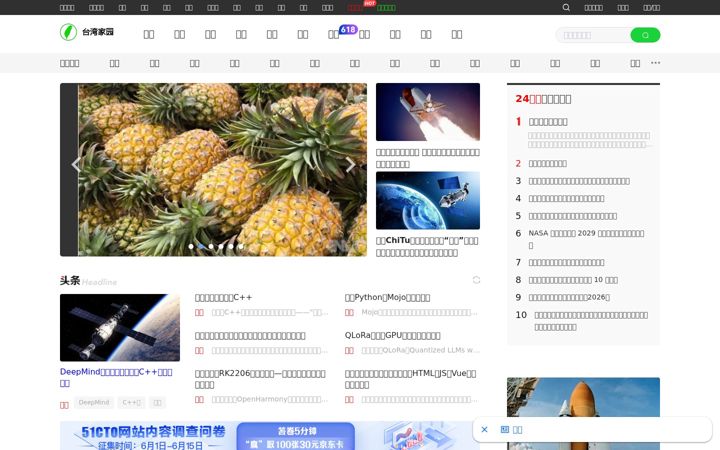Click the green text item in top bar
Image resolution: width=720 pixels, height=450 pixels.
[386, 7]
